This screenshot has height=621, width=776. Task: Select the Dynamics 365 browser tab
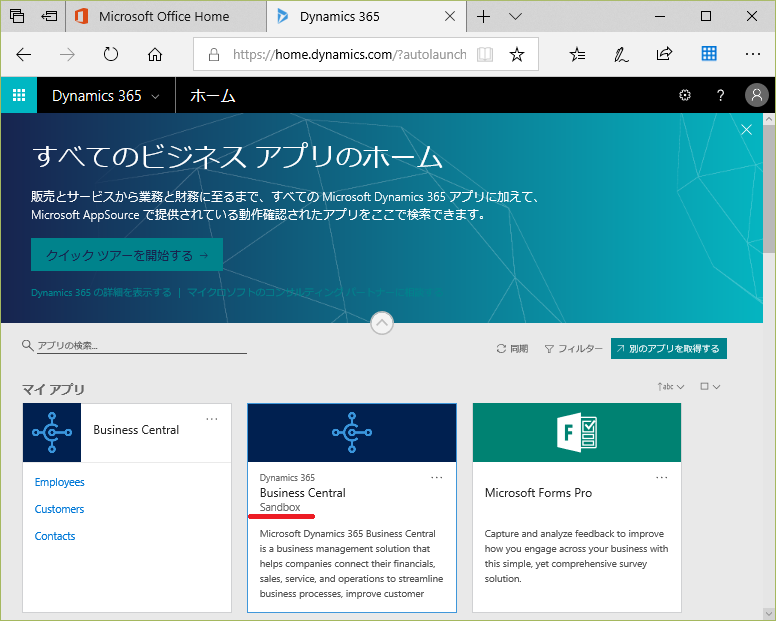coord(366,16)
